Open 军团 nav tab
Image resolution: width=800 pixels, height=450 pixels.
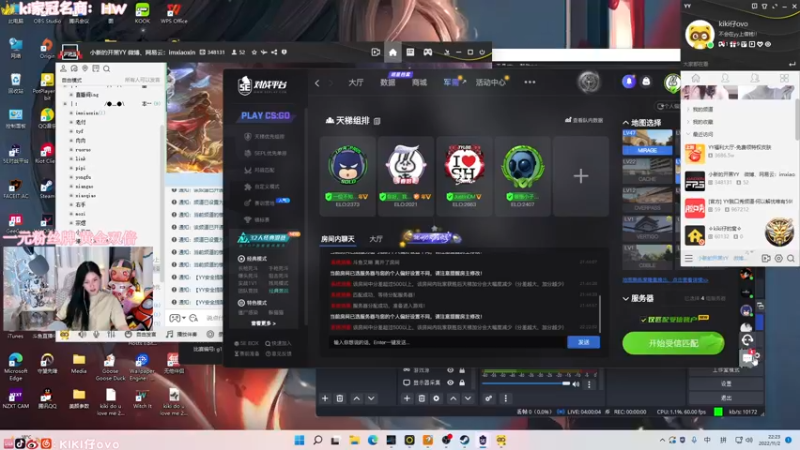coord(454,82)
